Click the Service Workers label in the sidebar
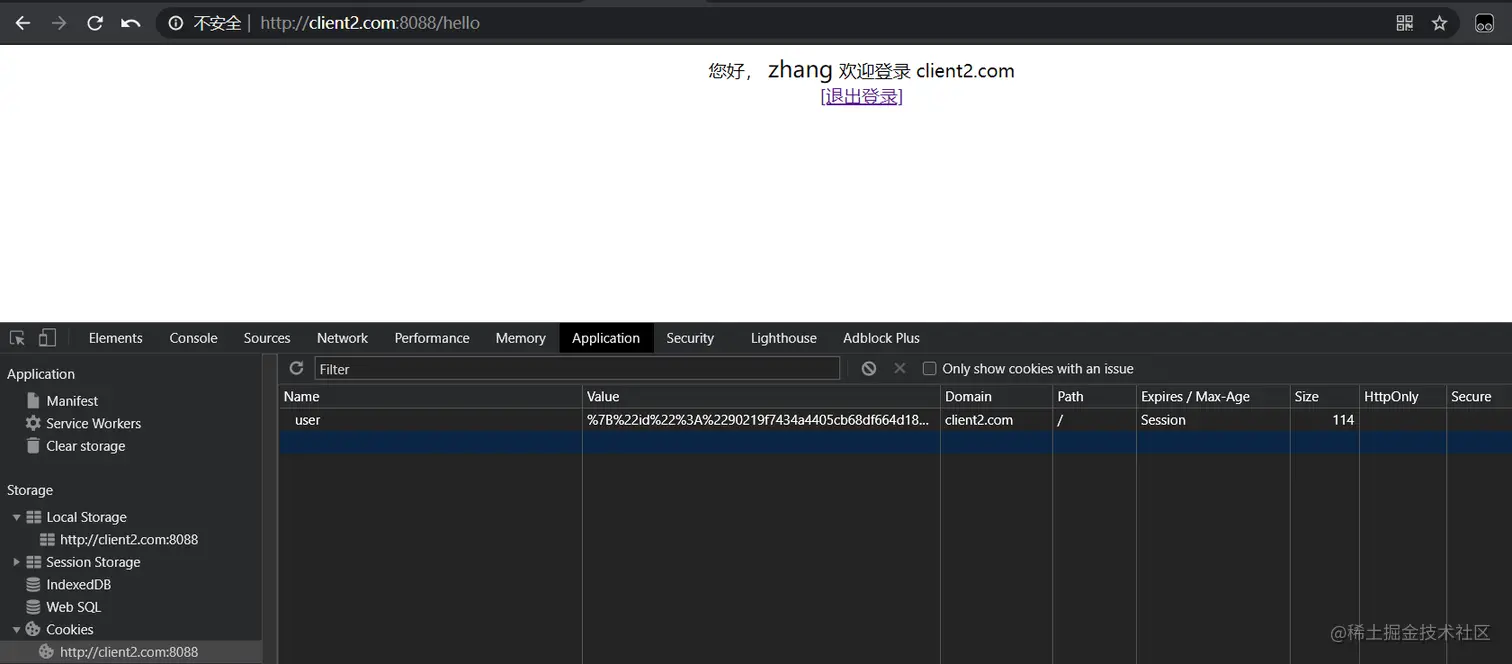1512x664 pixels. (93, 423)
